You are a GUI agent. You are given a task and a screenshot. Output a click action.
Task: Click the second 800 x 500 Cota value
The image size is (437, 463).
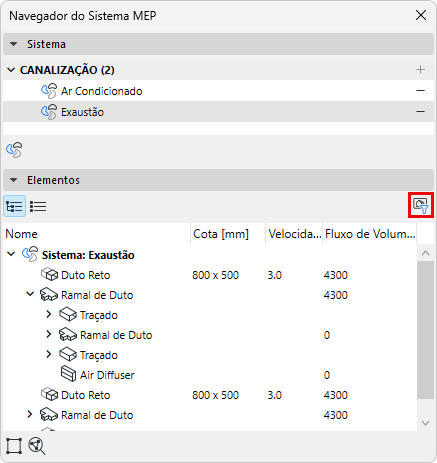click(215, 395)
